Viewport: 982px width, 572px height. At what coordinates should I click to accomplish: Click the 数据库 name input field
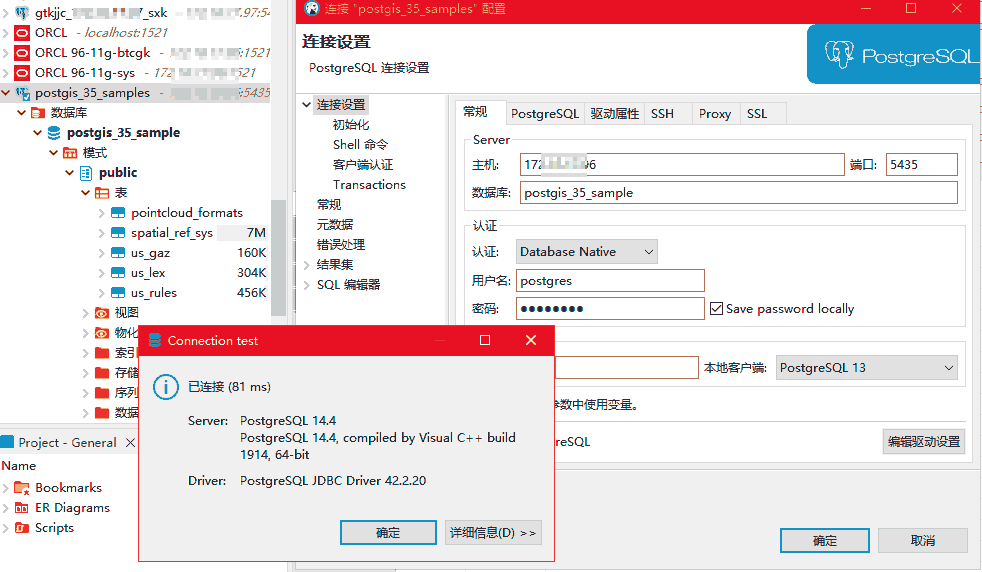click(738, 193)
